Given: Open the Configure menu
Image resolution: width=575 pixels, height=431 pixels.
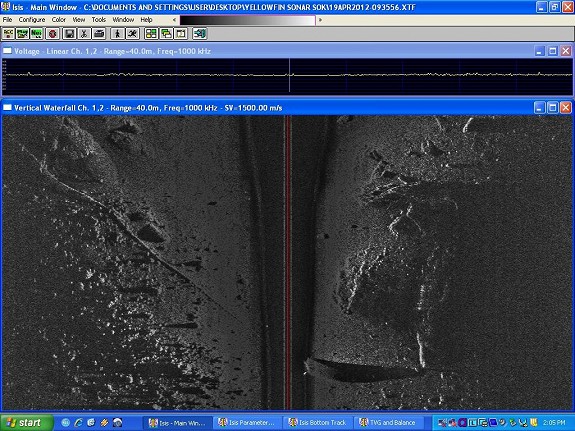Looking at the screenshot, I should 32,19.
